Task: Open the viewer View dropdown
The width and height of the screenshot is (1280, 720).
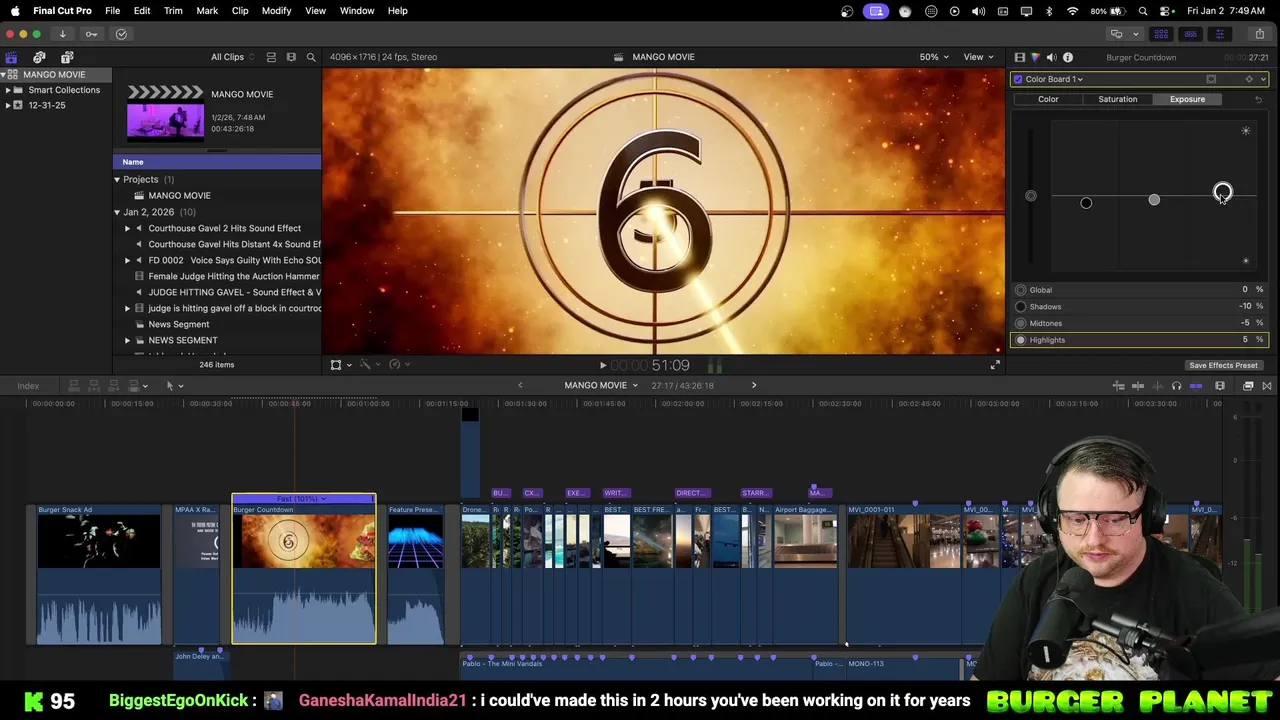Action: [x=977, y=57]
